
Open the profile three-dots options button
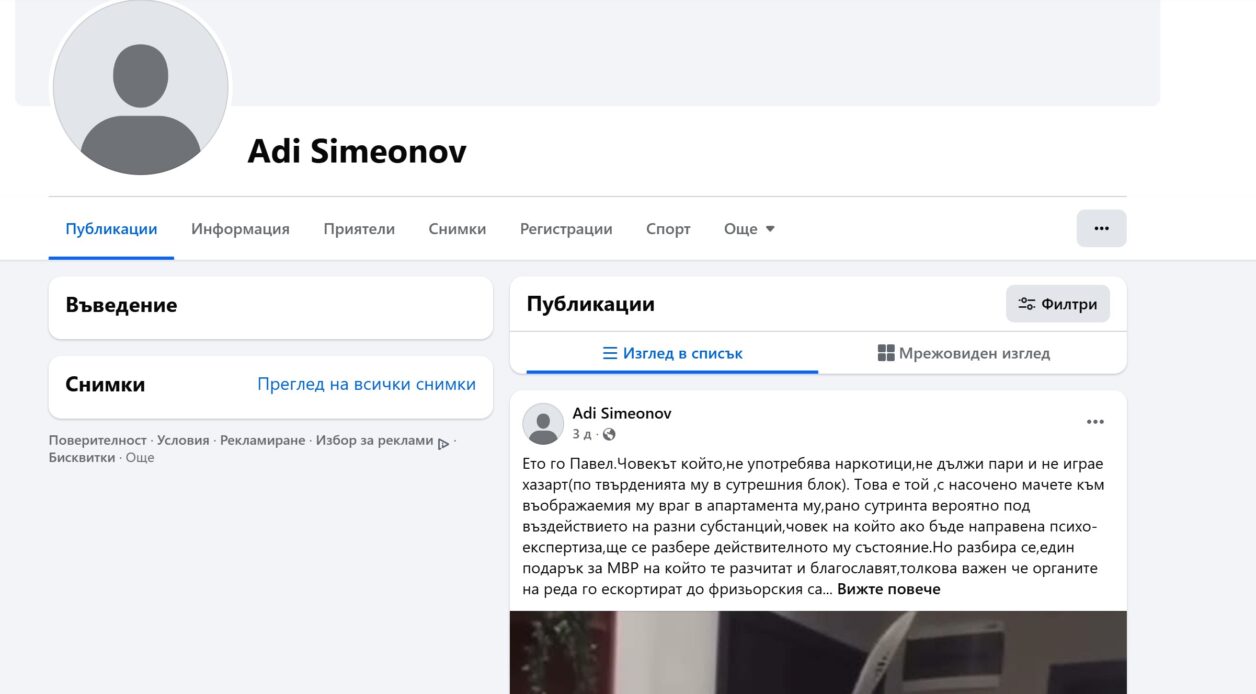click(x=1101, y=228)
